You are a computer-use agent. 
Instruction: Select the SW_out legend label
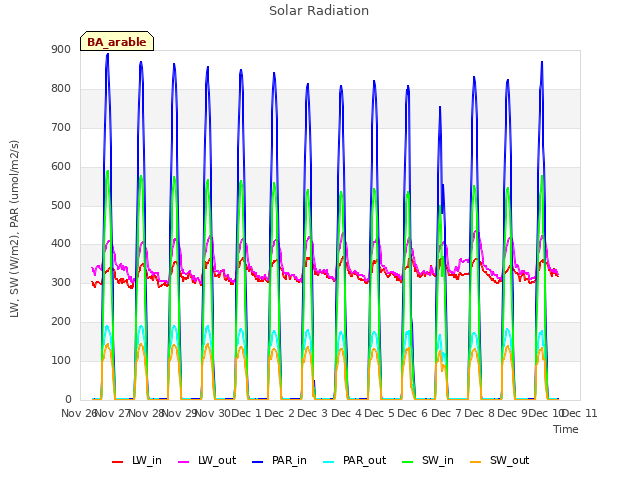(509, 461)
